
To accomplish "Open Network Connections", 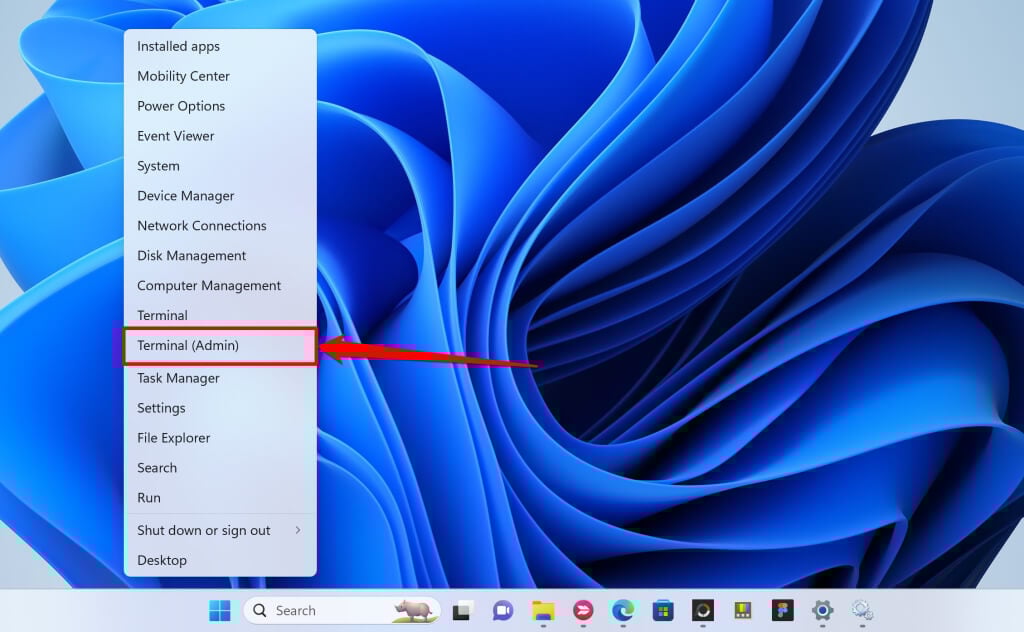I will (220, 226).
